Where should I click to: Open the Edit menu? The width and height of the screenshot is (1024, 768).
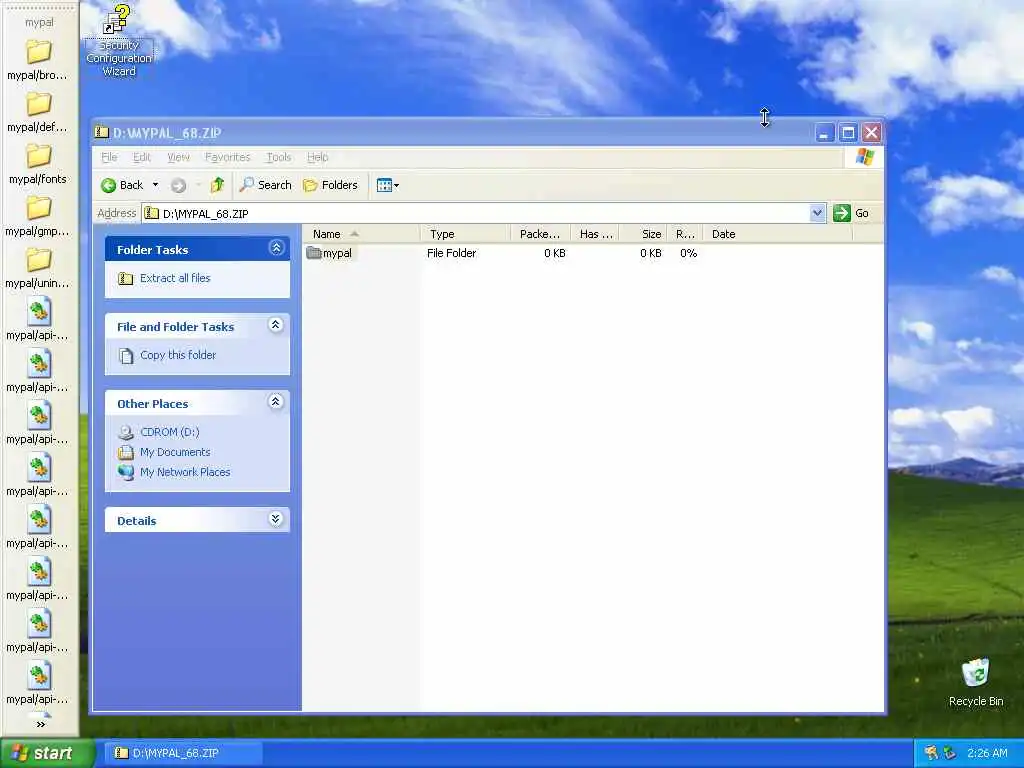(142, 157)
